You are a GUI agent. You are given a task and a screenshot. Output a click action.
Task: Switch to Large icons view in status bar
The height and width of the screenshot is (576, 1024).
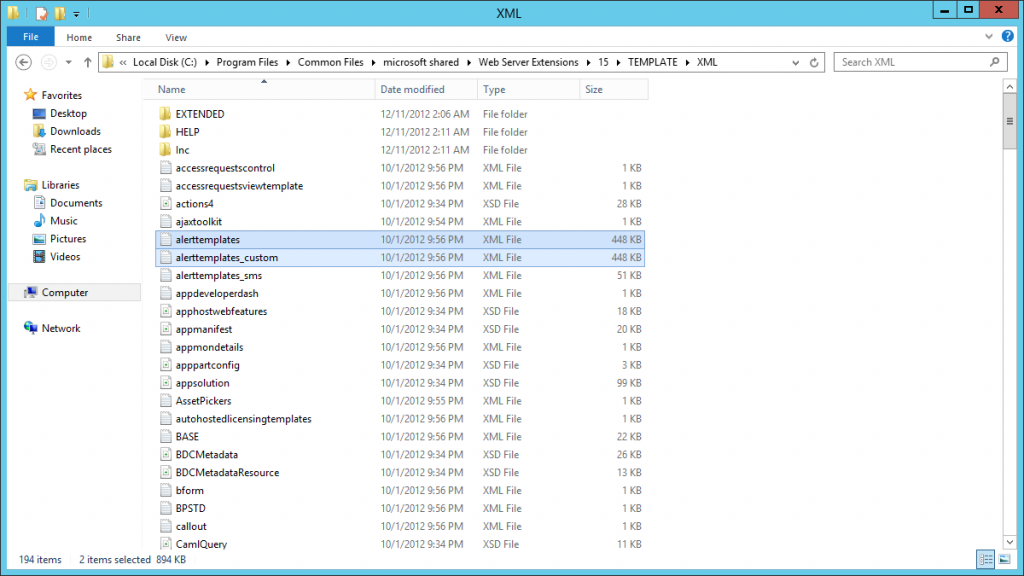pos(1004,559)
